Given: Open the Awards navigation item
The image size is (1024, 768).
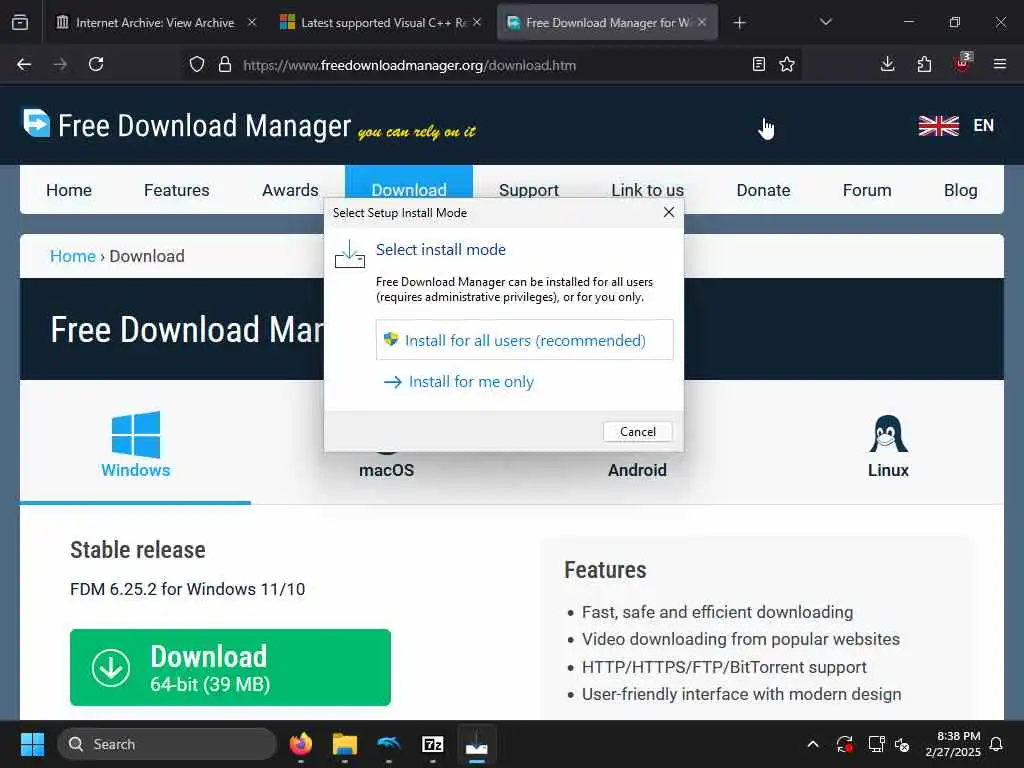Looking at the screenshot, I should [290, 190].
